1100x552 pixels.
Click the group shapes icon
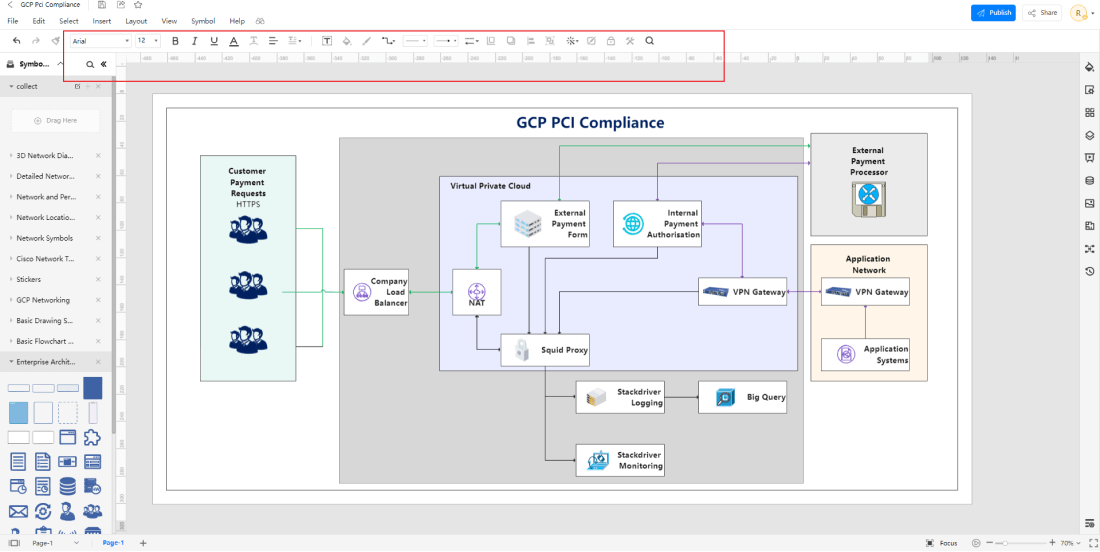point(550,41)
